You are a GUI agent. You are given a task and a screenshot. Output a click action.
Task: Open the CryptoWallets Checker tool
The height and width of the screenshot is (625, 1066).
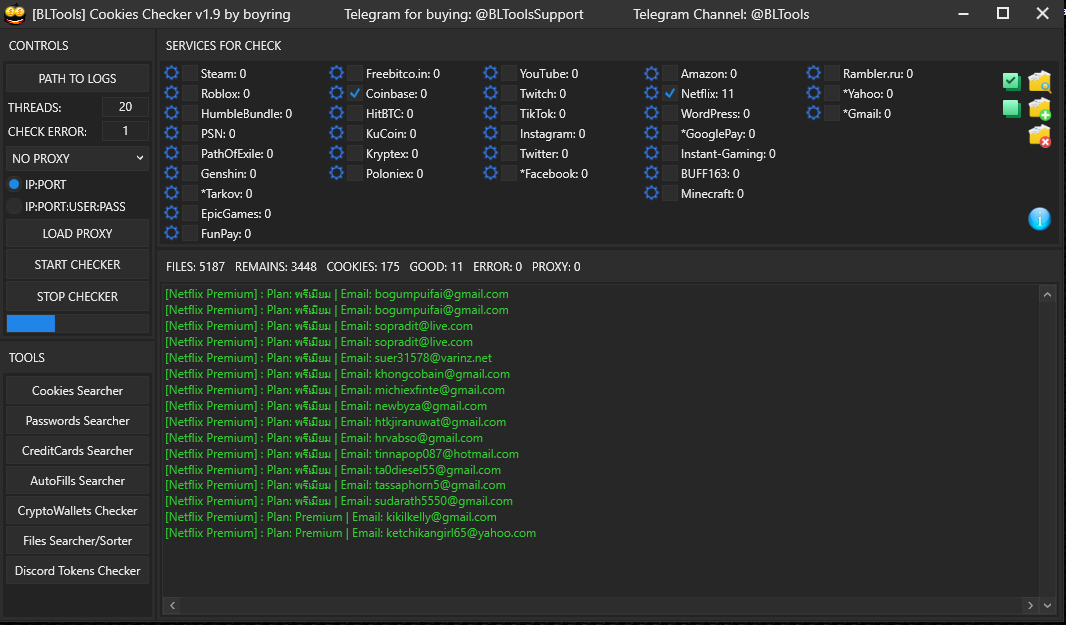tap(78, 510)
